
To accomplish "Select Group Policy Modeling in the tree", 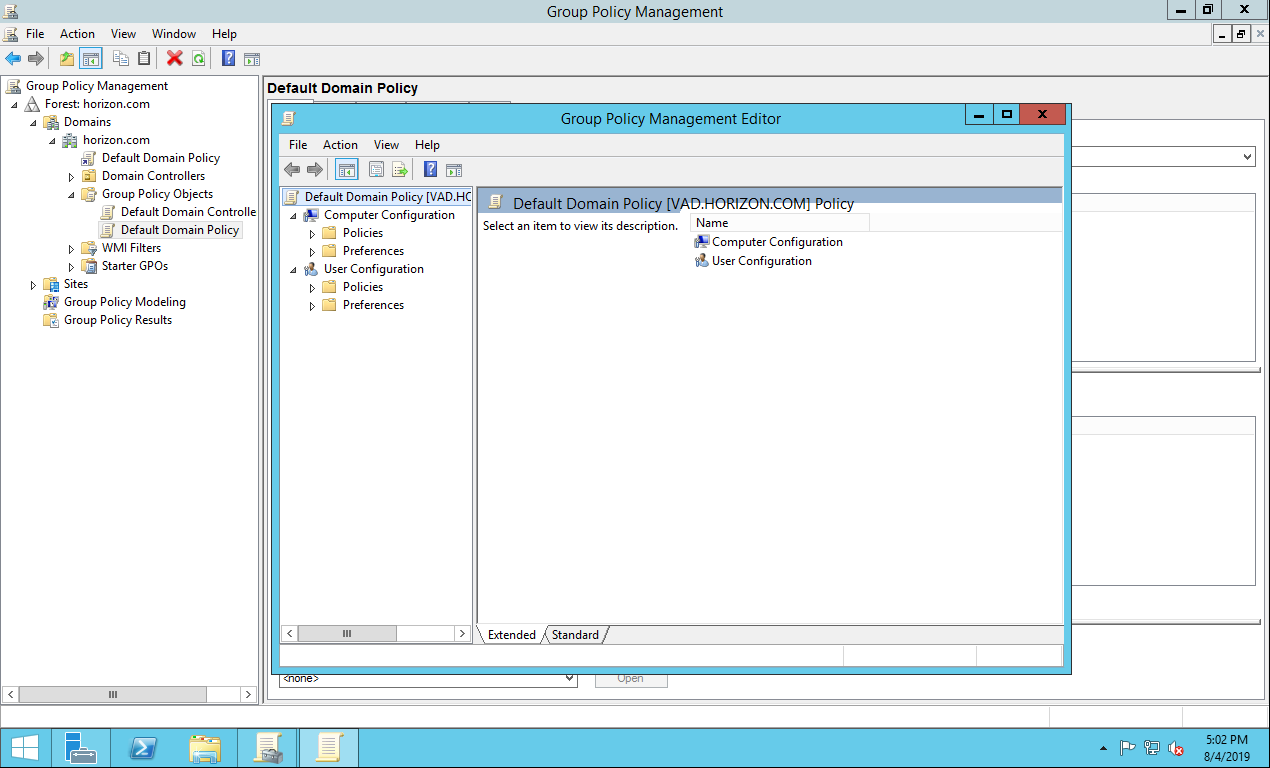I will [124, 302].
